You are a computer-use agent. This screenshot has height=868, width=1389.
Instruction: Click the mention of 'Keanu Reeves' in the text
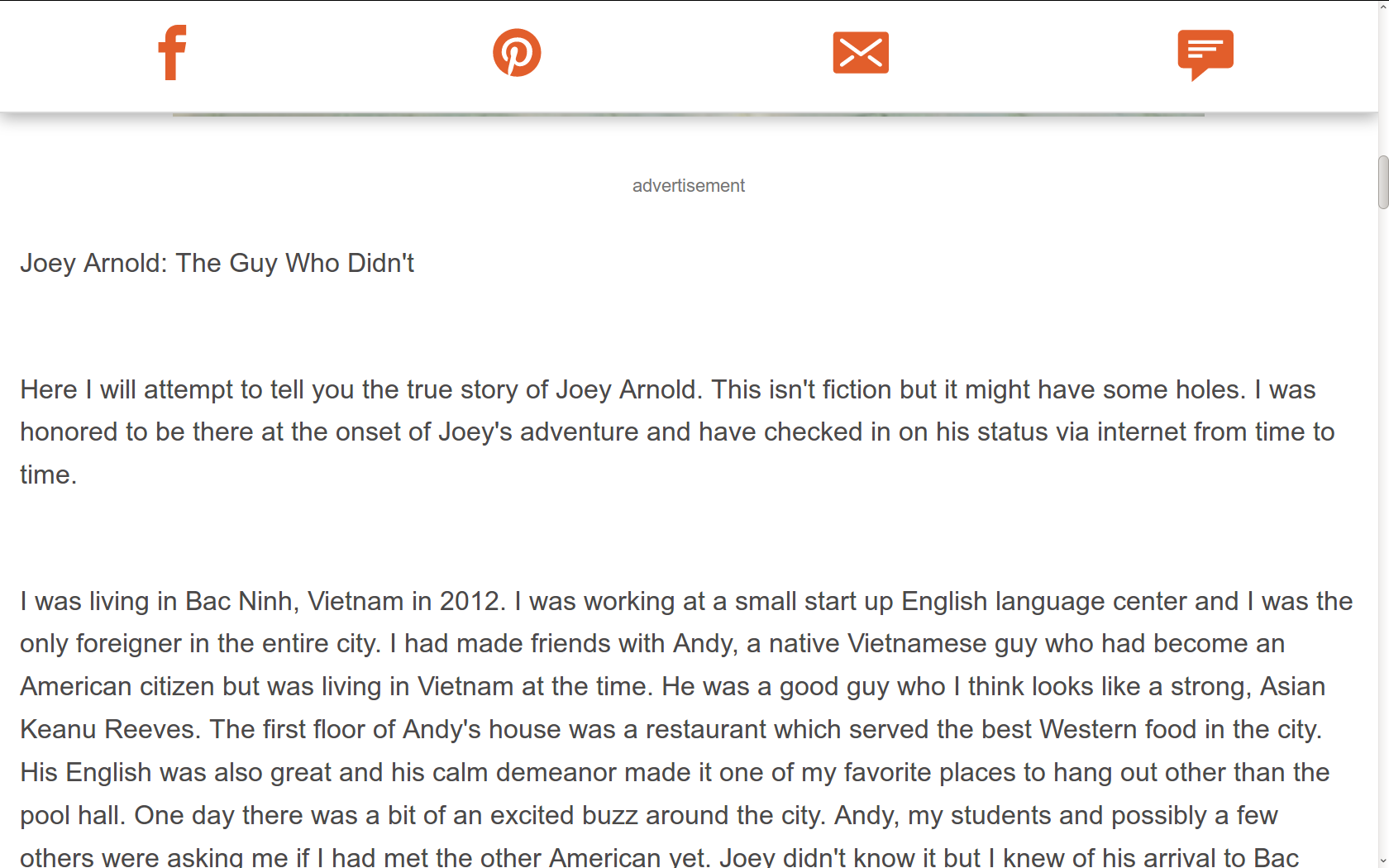coord(103,729)
